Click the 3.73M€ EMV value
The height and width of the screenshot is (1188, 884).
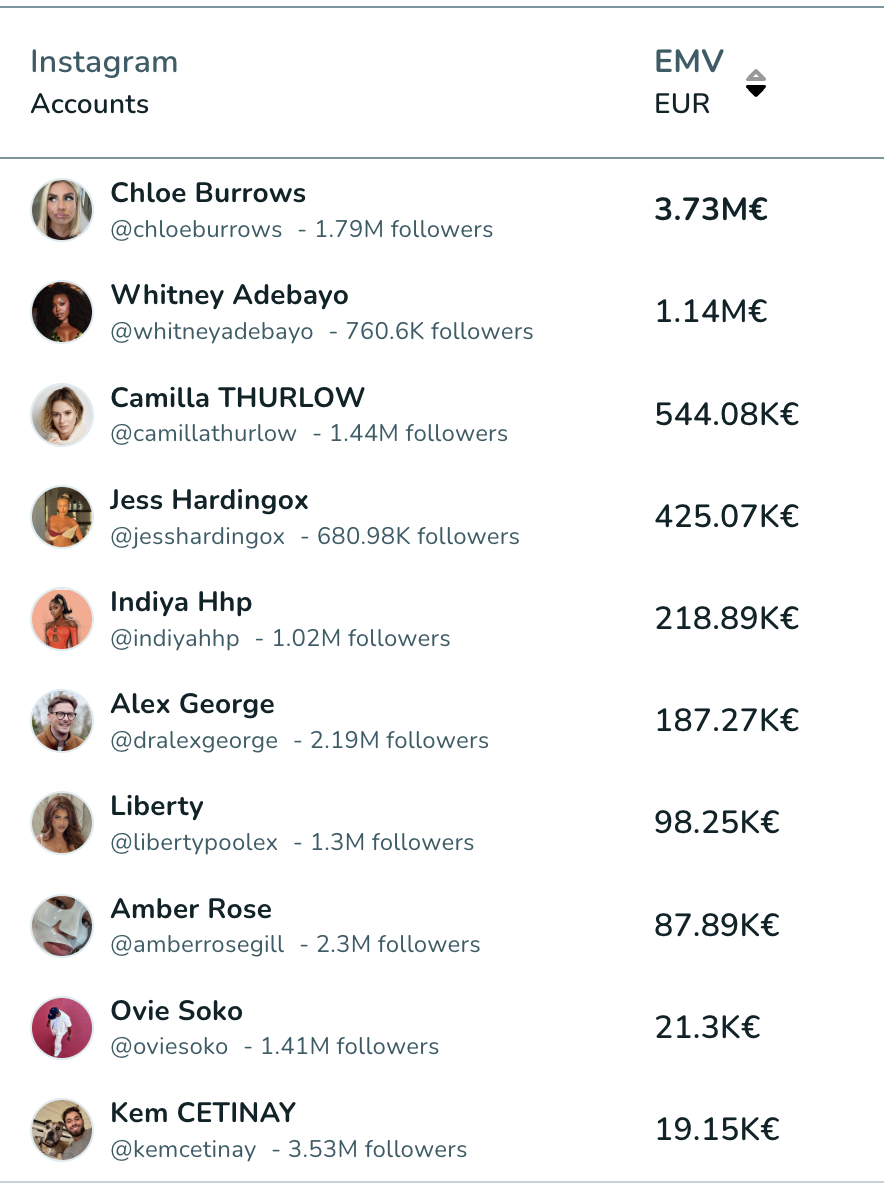tap(711, 209)
